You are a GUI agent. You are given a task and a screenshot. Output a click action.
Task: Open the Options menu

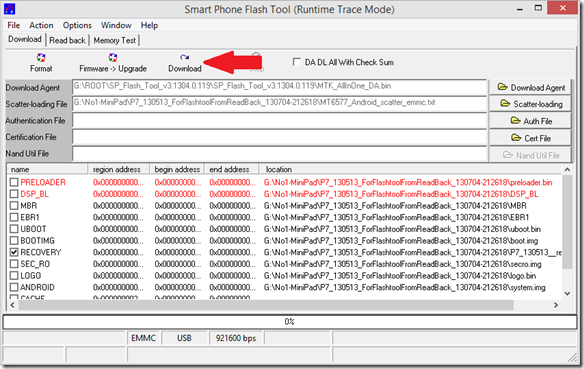(x=77, y=25)
